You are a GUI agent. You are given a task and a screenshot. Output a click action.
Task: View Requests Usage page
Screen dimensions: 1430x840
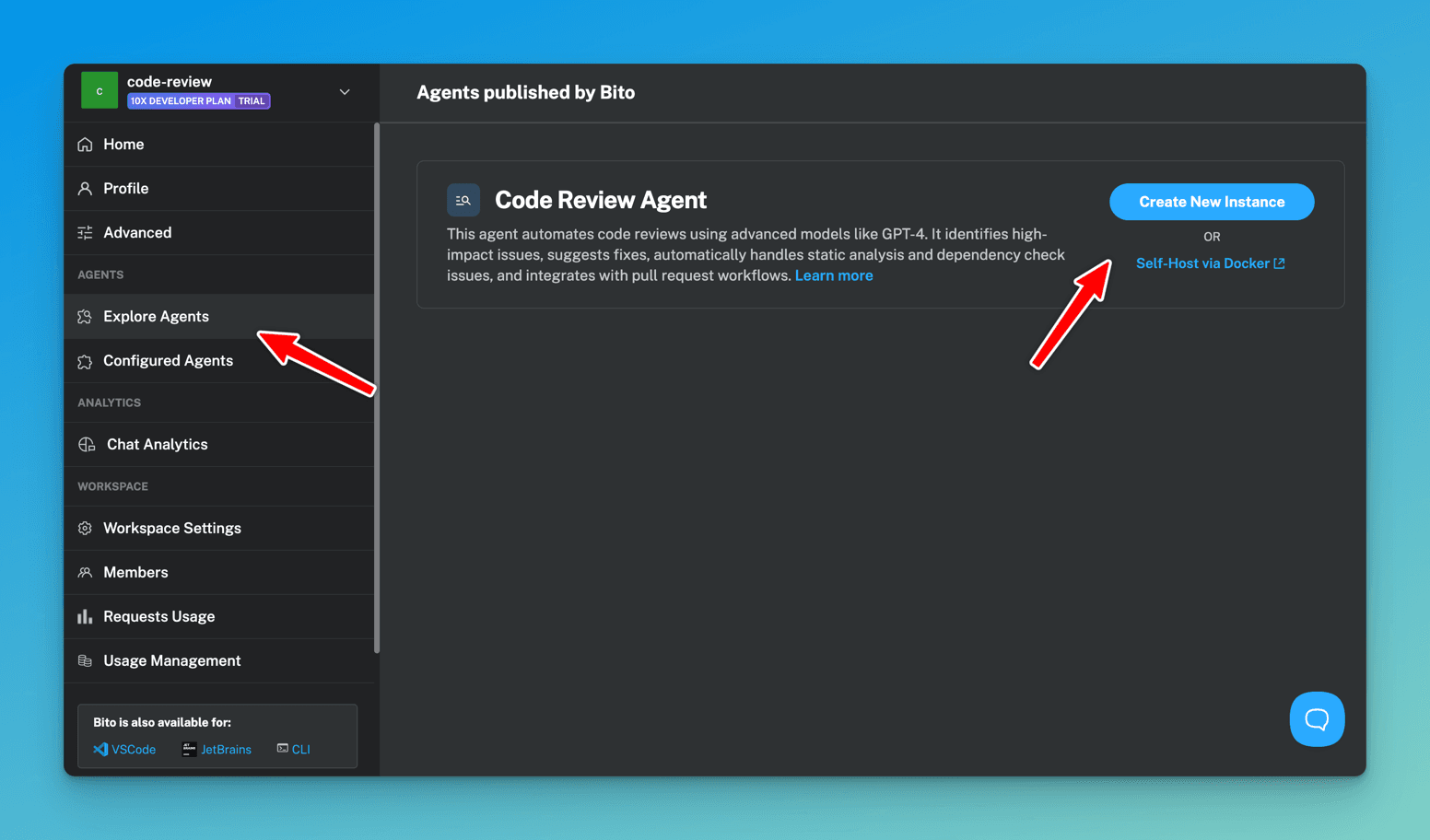(x=219, y=617)
